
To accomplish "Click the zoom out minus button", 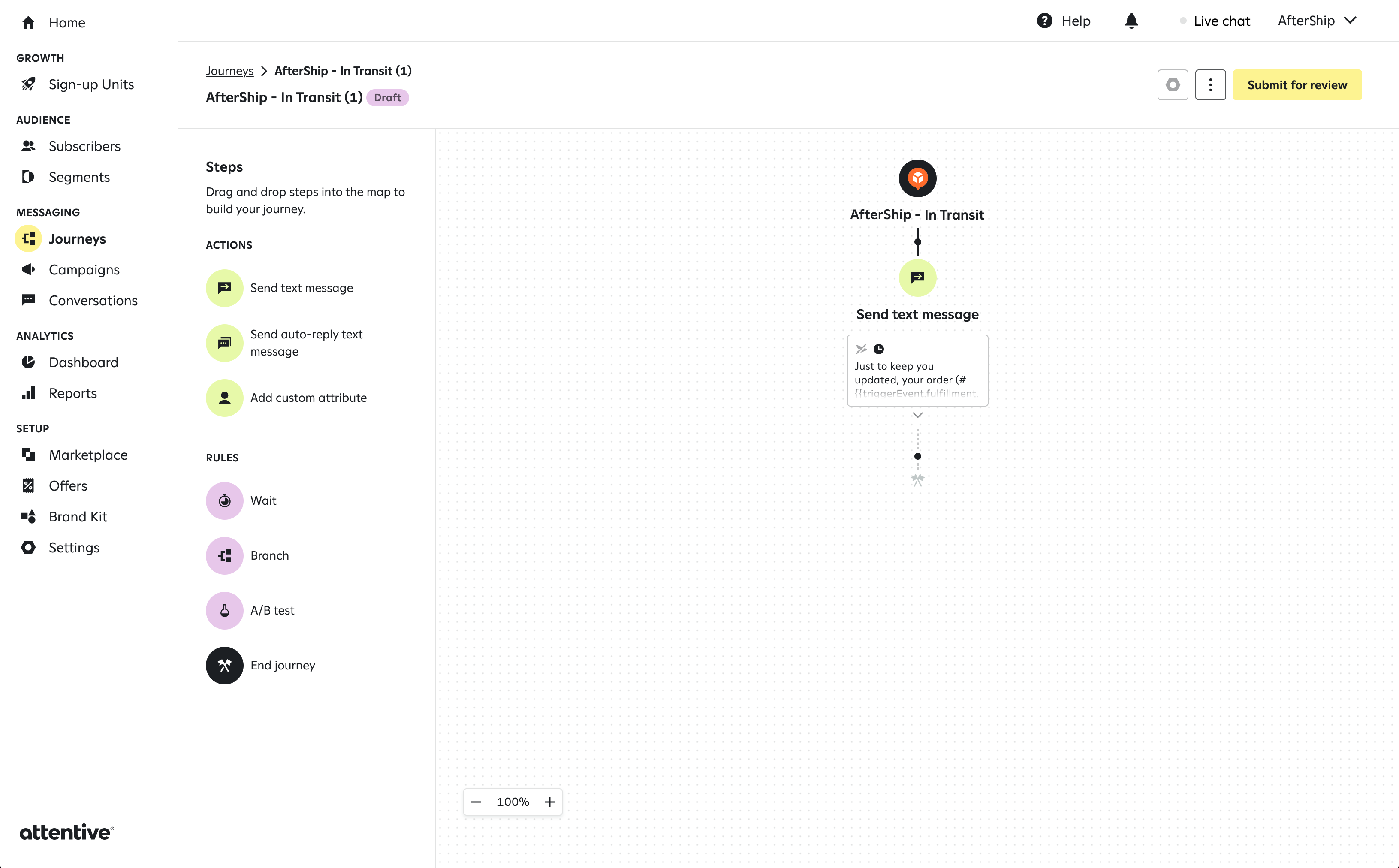I will tap(476, 802).
